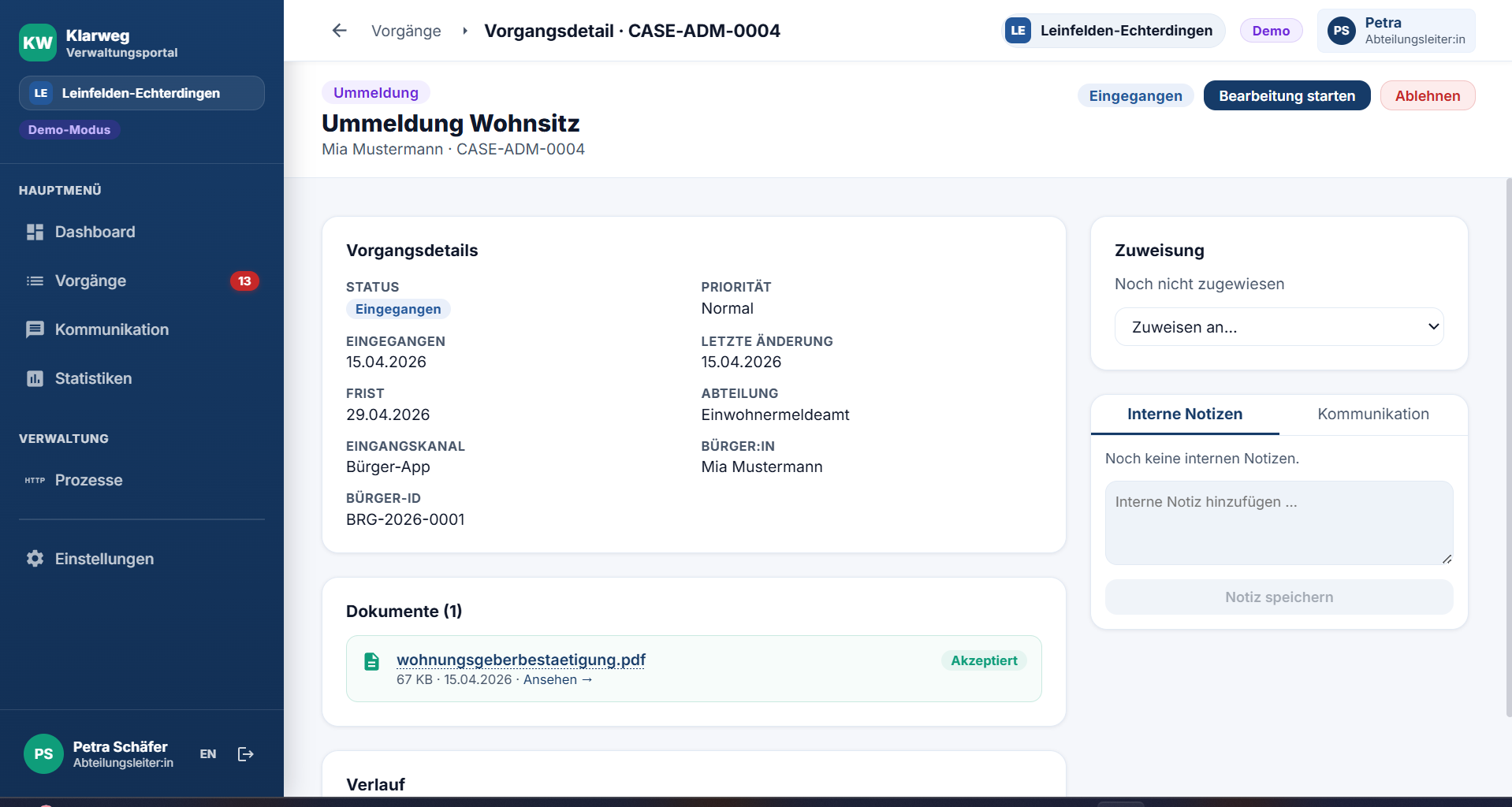Image resolution: width=1512 pixels, height=807 pixels.
Task: Click the logout icon in sidebar footer
Action: point(246,754)
